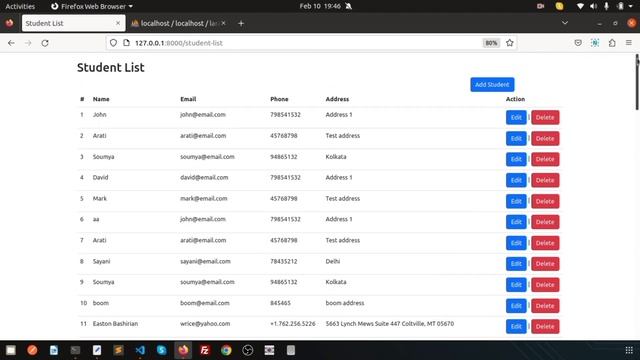Expand the list all tabs chevron
The width and height of the screenshot is (640, 360).
pos(565,23)
